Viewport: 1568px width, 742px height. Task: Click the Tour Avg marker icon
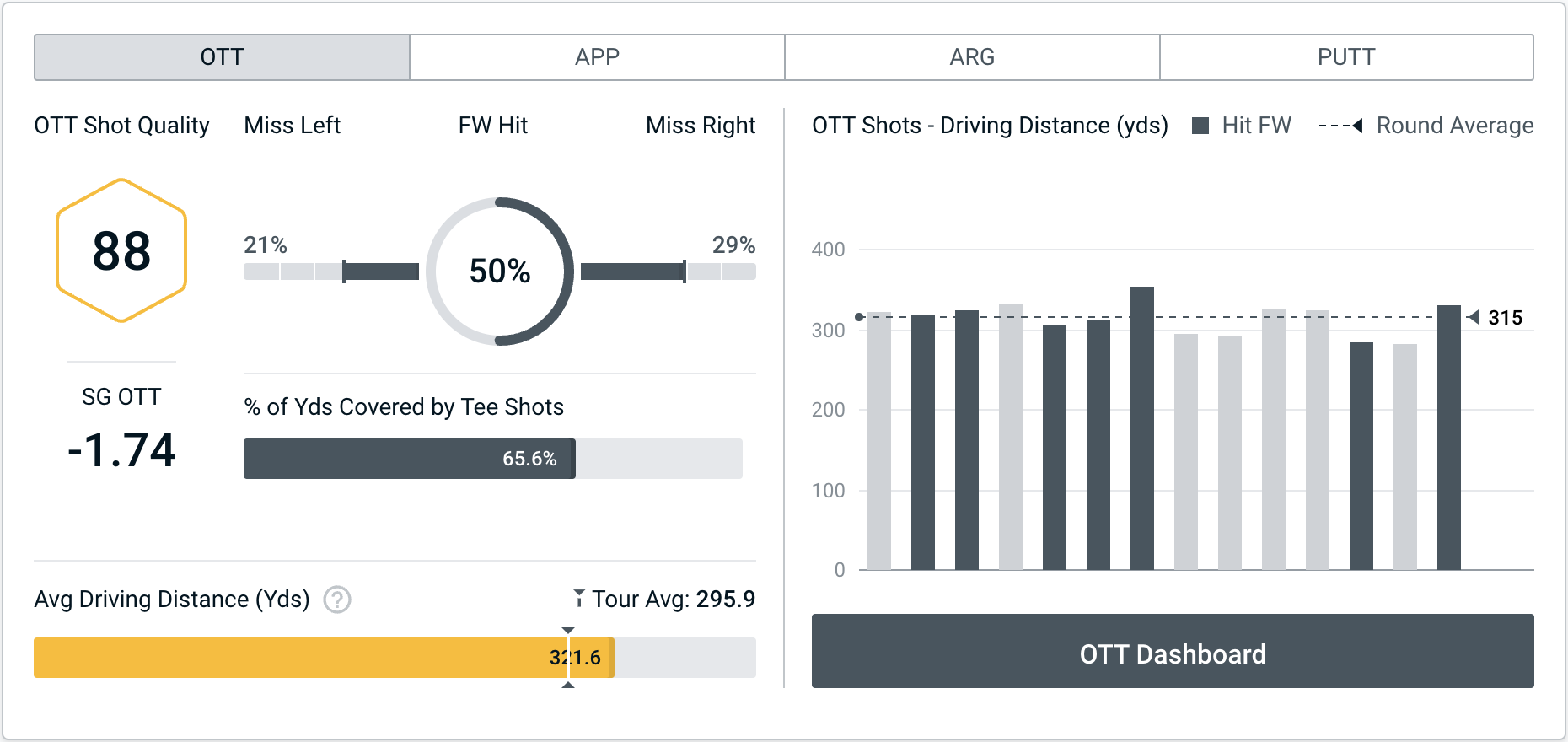pyautogui.click(x=579, y=599)
